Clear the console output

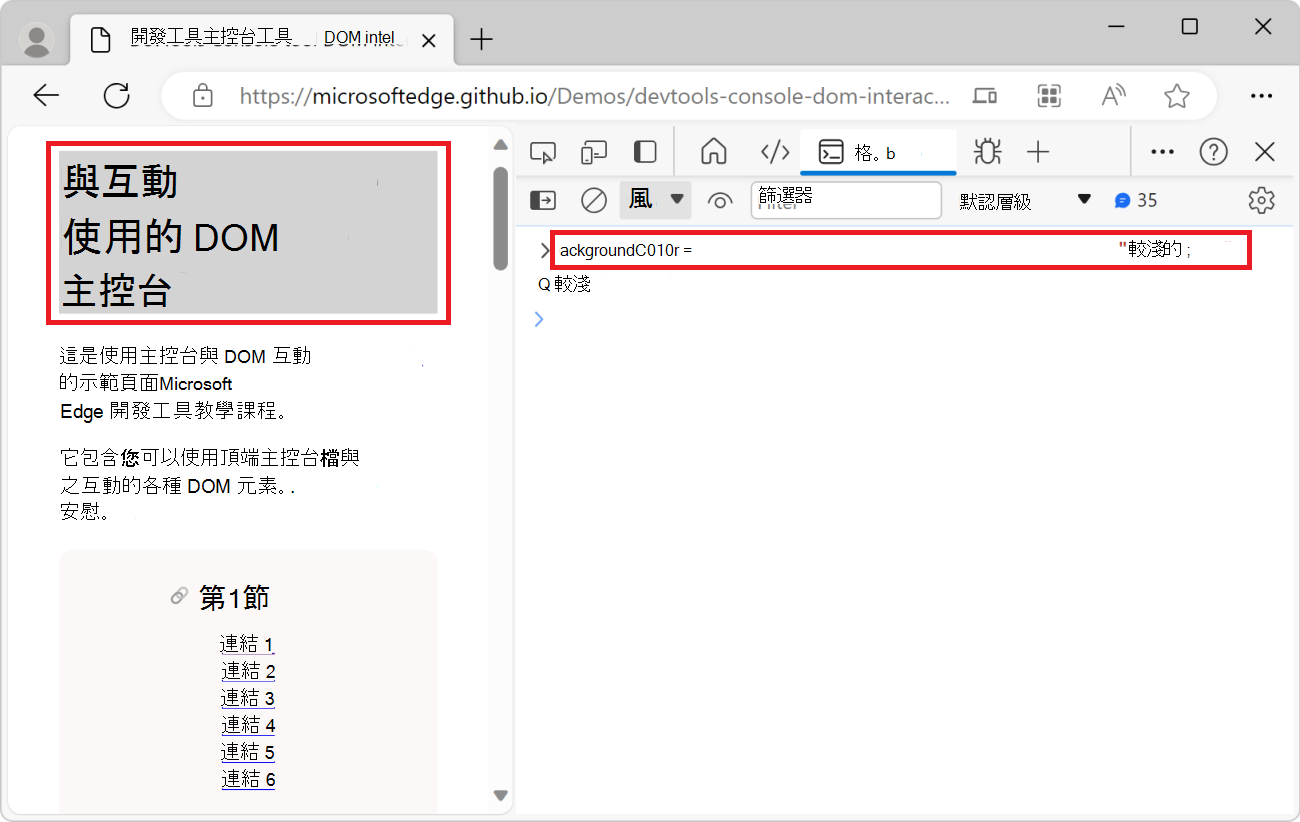click(x=593, y=200)
